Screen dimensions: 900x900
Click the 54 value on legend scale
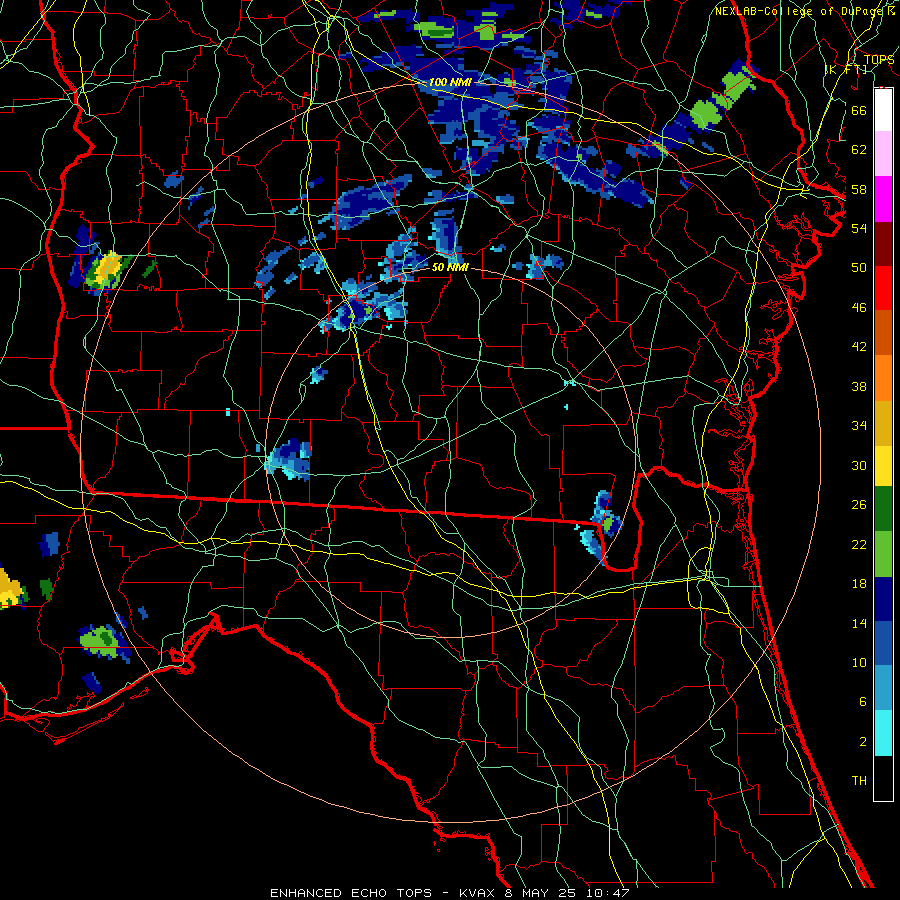pos(859,228)
